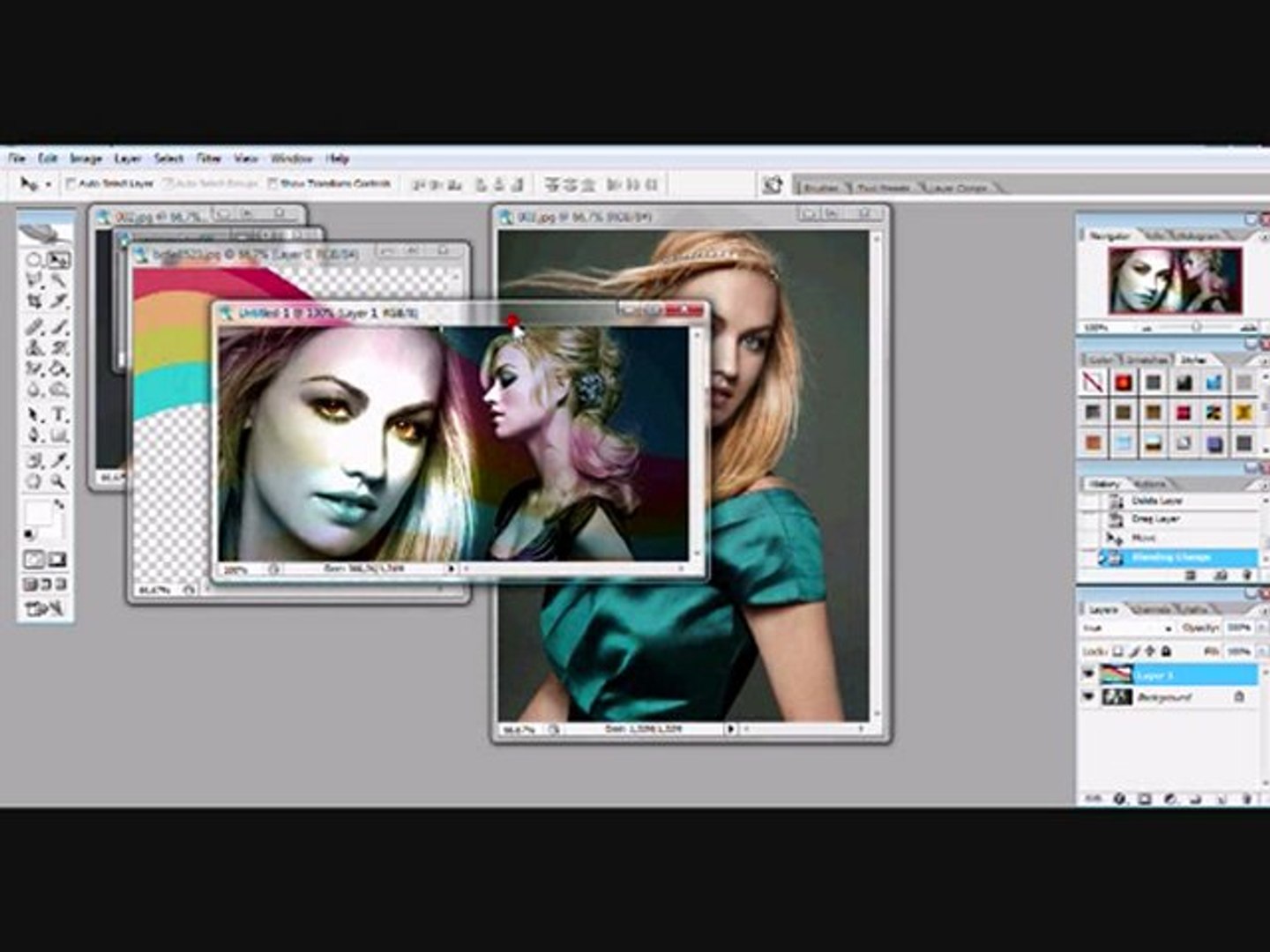Jump to ImageReady from the toolbox
Viewport: 1270px width, 952px height.
(x=46, y=609)
